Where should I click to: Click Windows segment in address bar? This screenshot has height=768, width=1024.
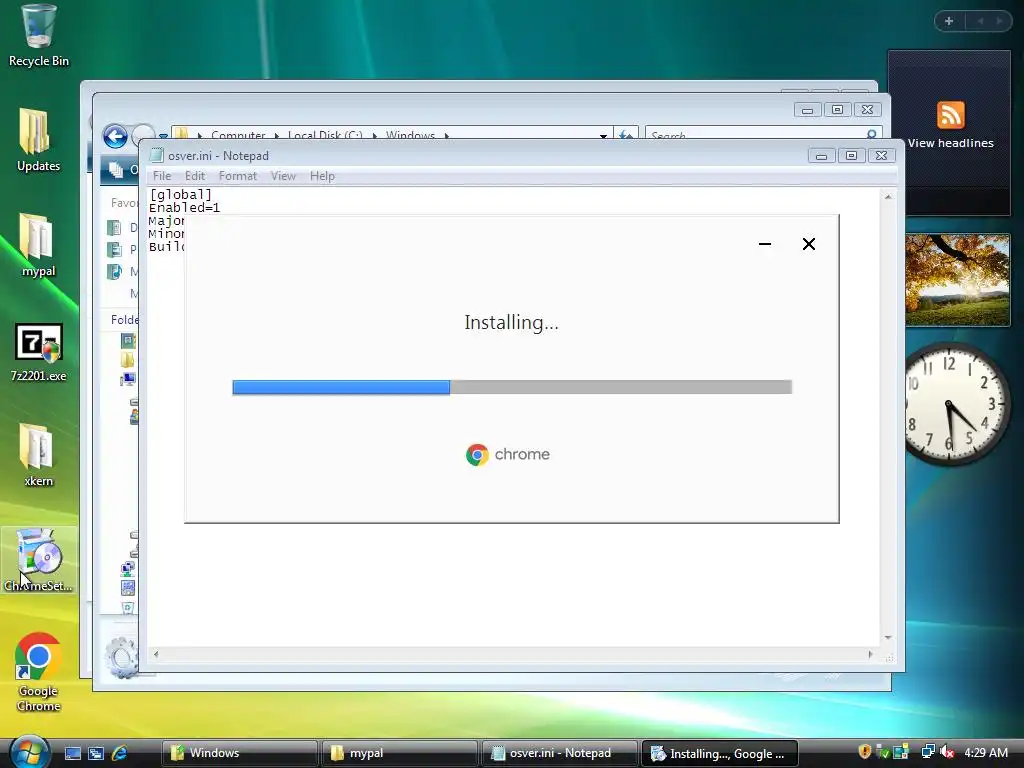410,135
